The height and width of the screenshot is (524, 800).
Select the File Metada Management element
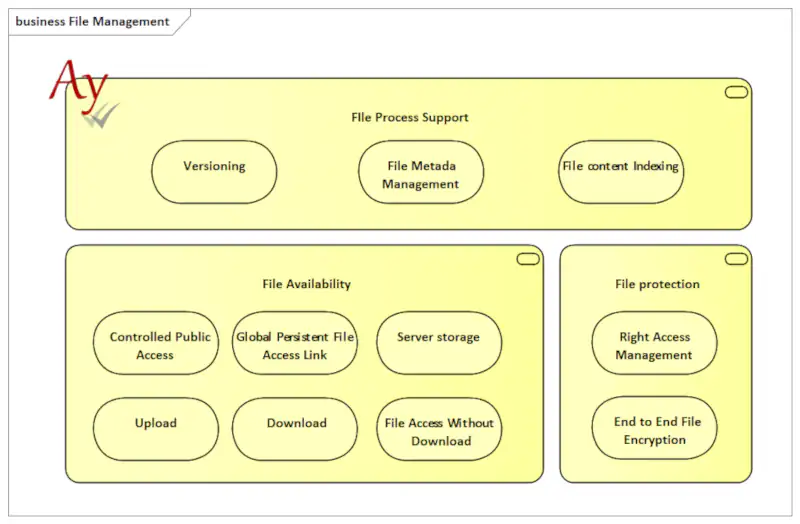tap(421, 172)
